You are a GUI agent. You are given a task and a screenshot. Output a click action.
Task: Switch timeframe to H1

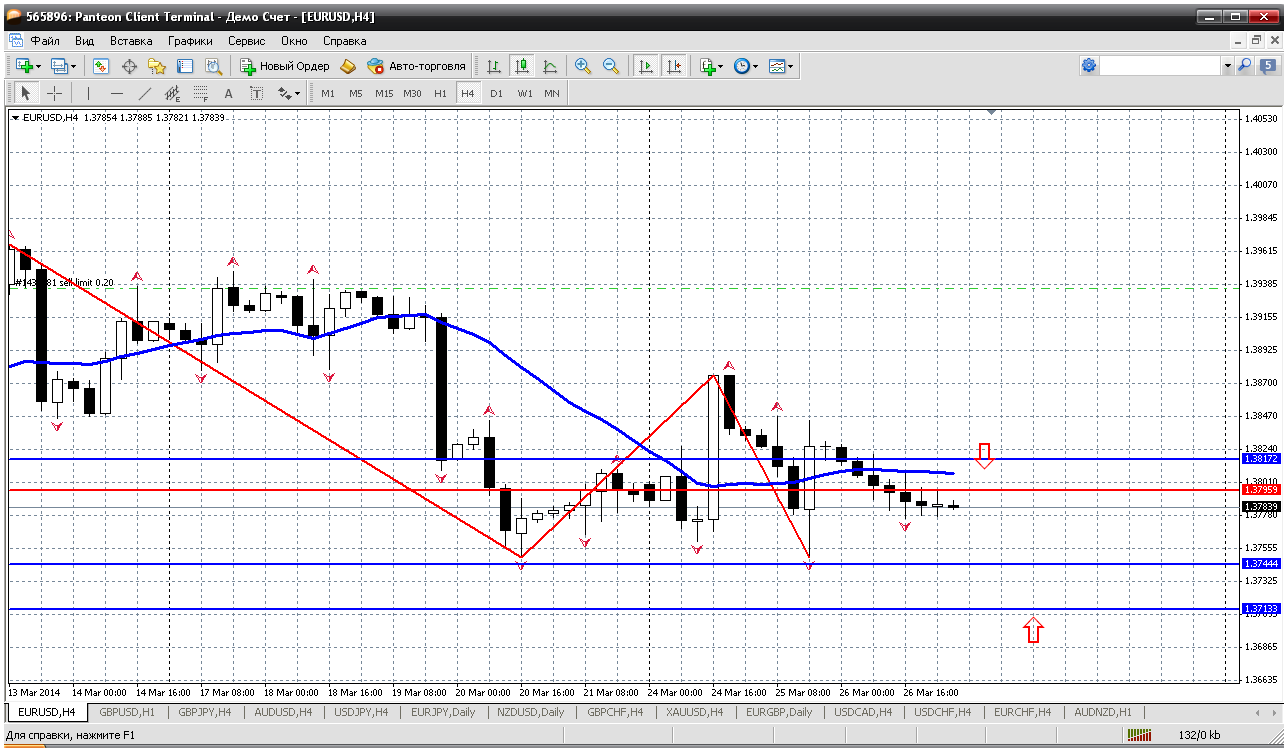440,93
